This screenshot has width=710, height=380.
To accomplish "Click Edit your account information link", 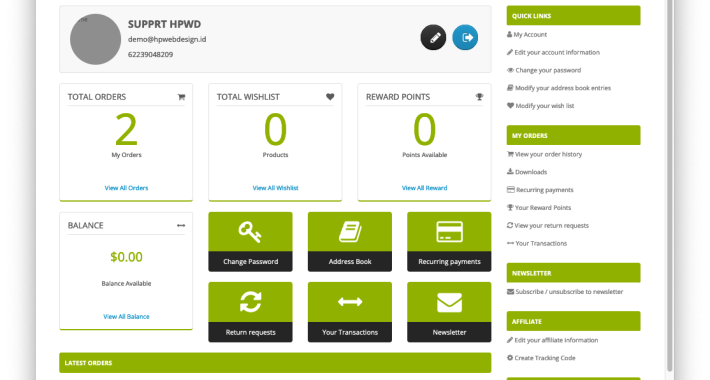I will 557,53.
